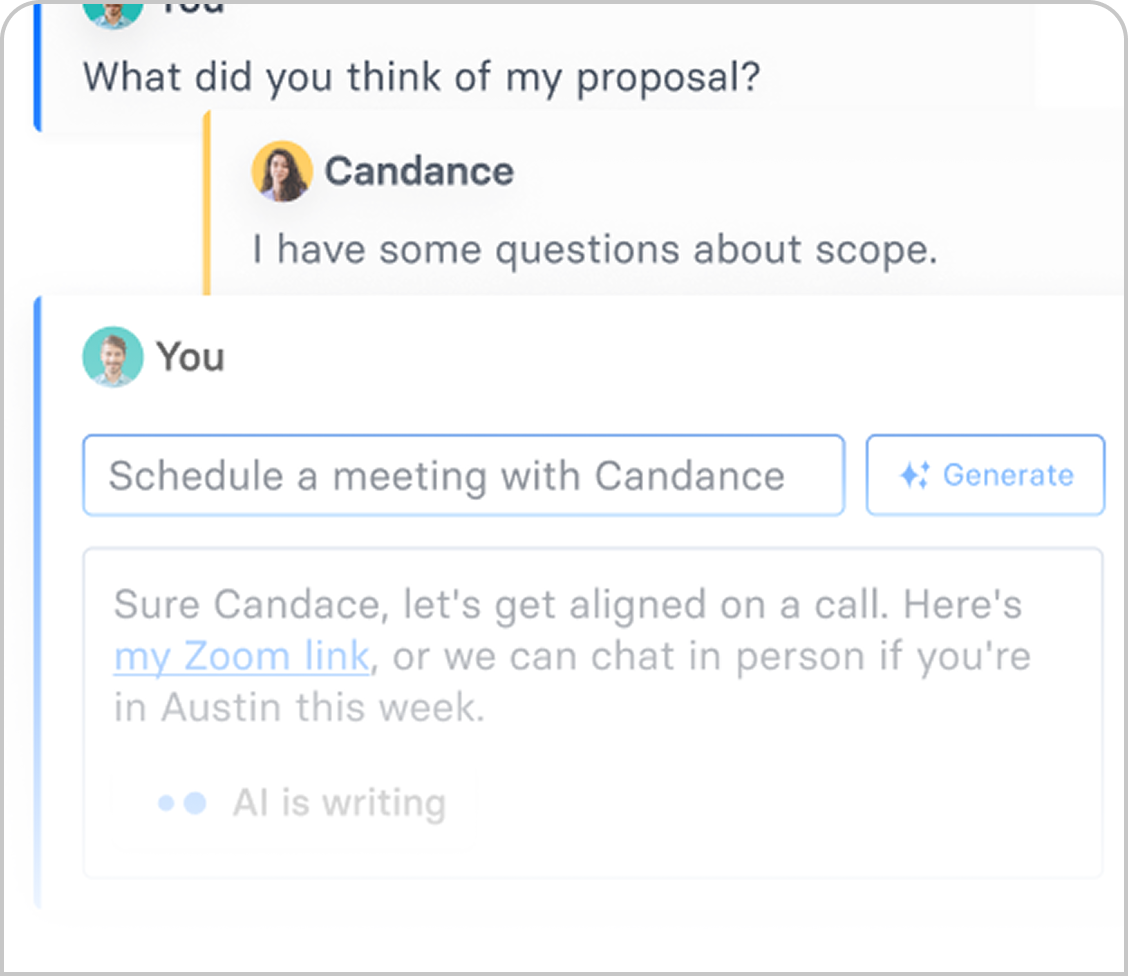Click the yellow thread bar beside Candance's reply
This screenshot has height=976, width=1128.
(x=207, y=200)
